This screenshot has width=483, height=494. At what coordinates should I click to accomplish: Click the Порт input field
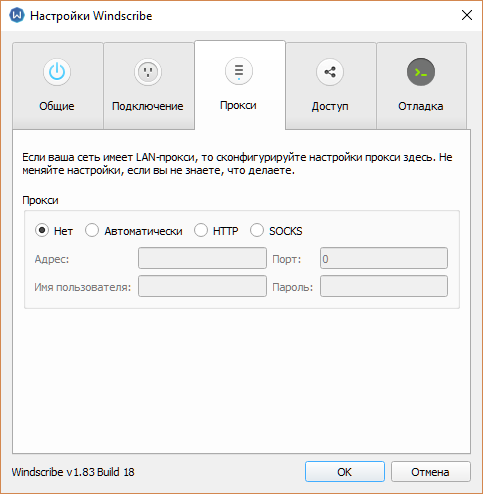point(384,258)
